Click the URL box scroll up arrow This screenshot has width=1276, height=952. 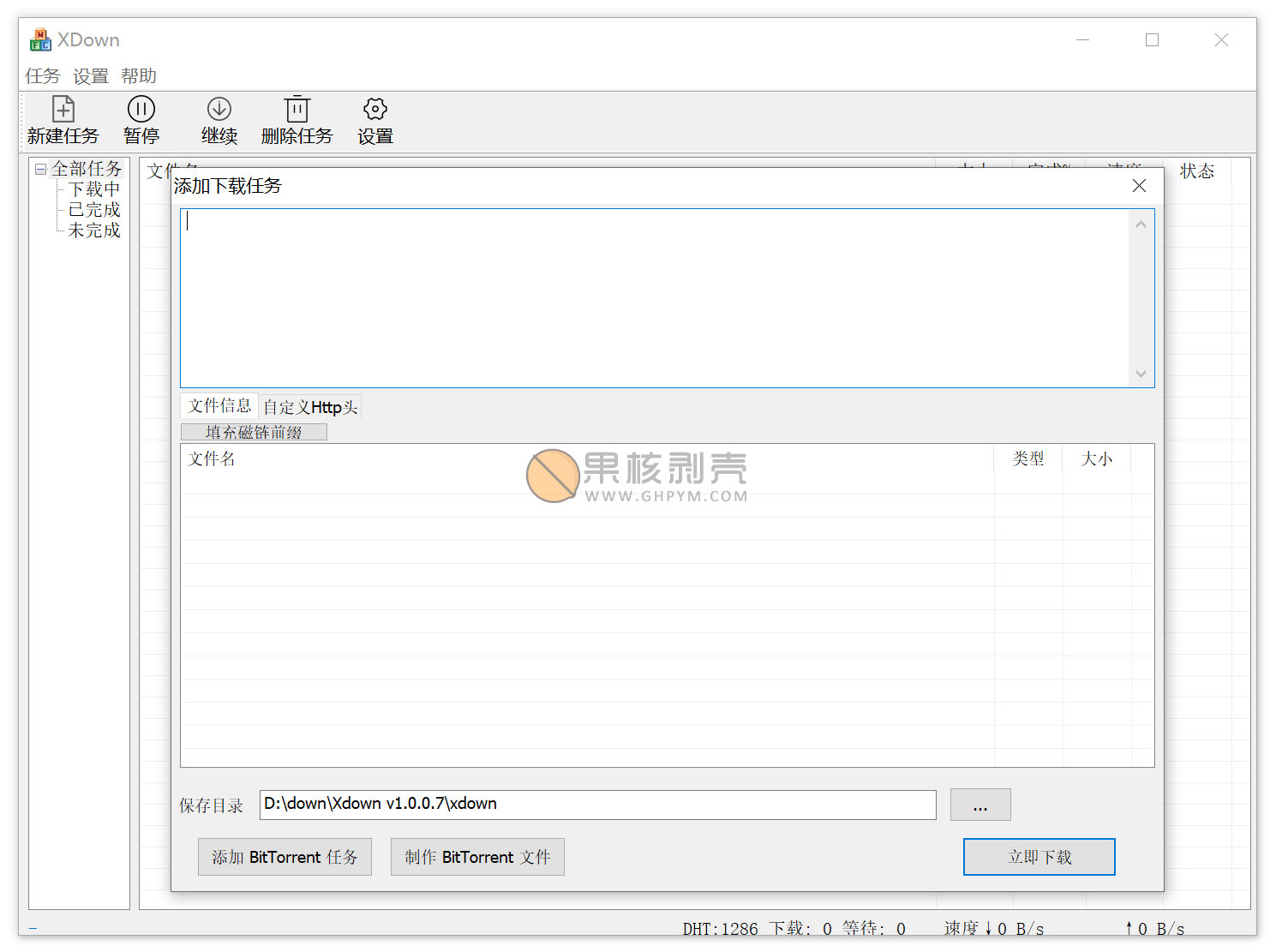(1141, 225)
